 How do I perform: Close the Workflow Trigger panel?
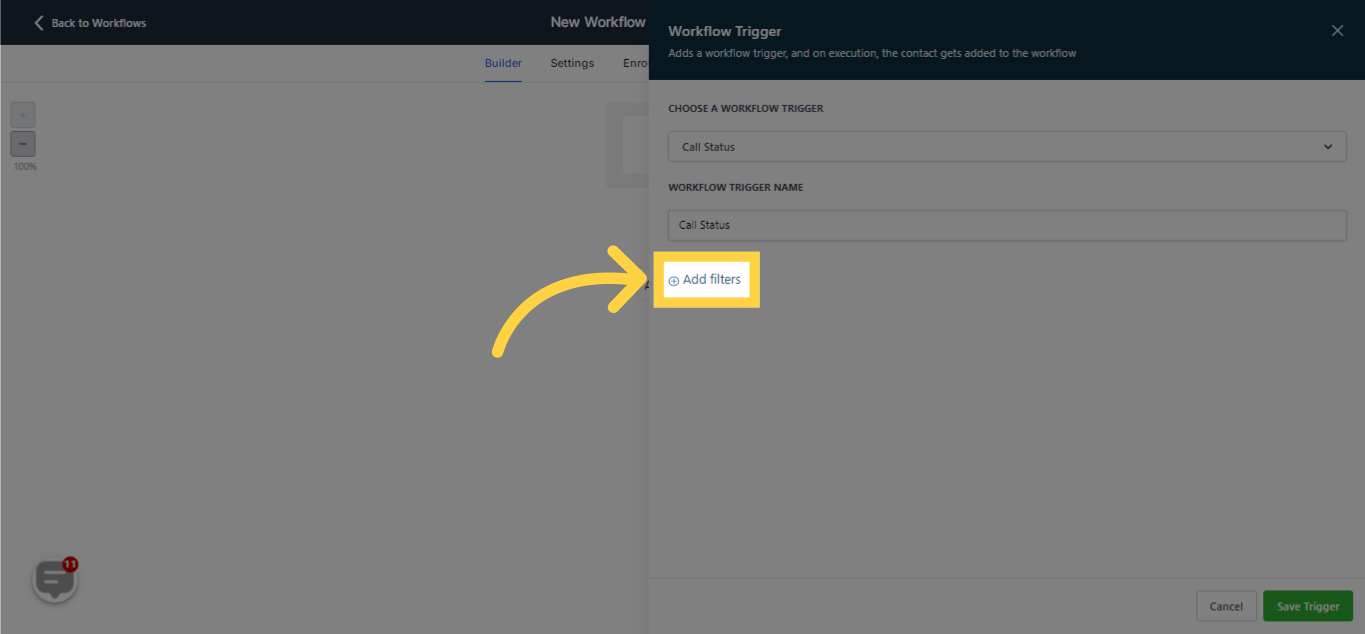pyautogui.click(x=1337, y=30)
